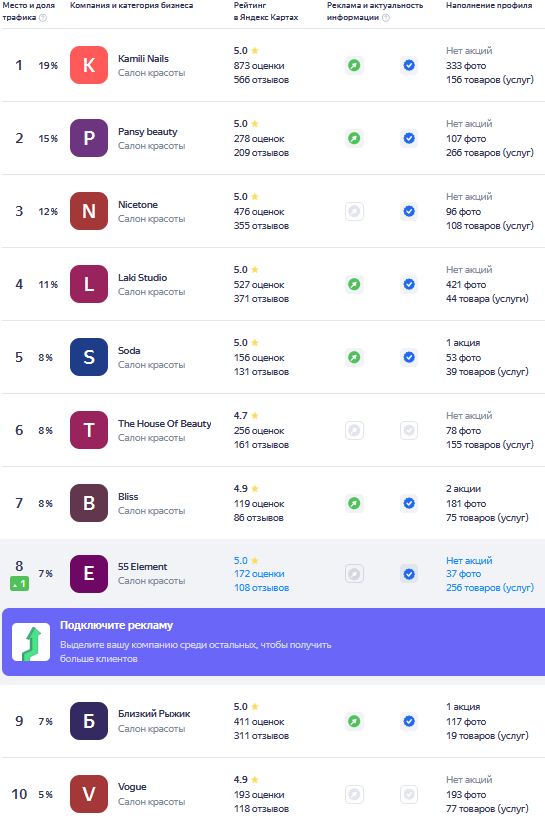Select the Laki Studio company name
This screenshot has height=825, width=545.
pyautogui.click(x=143, y=277)
